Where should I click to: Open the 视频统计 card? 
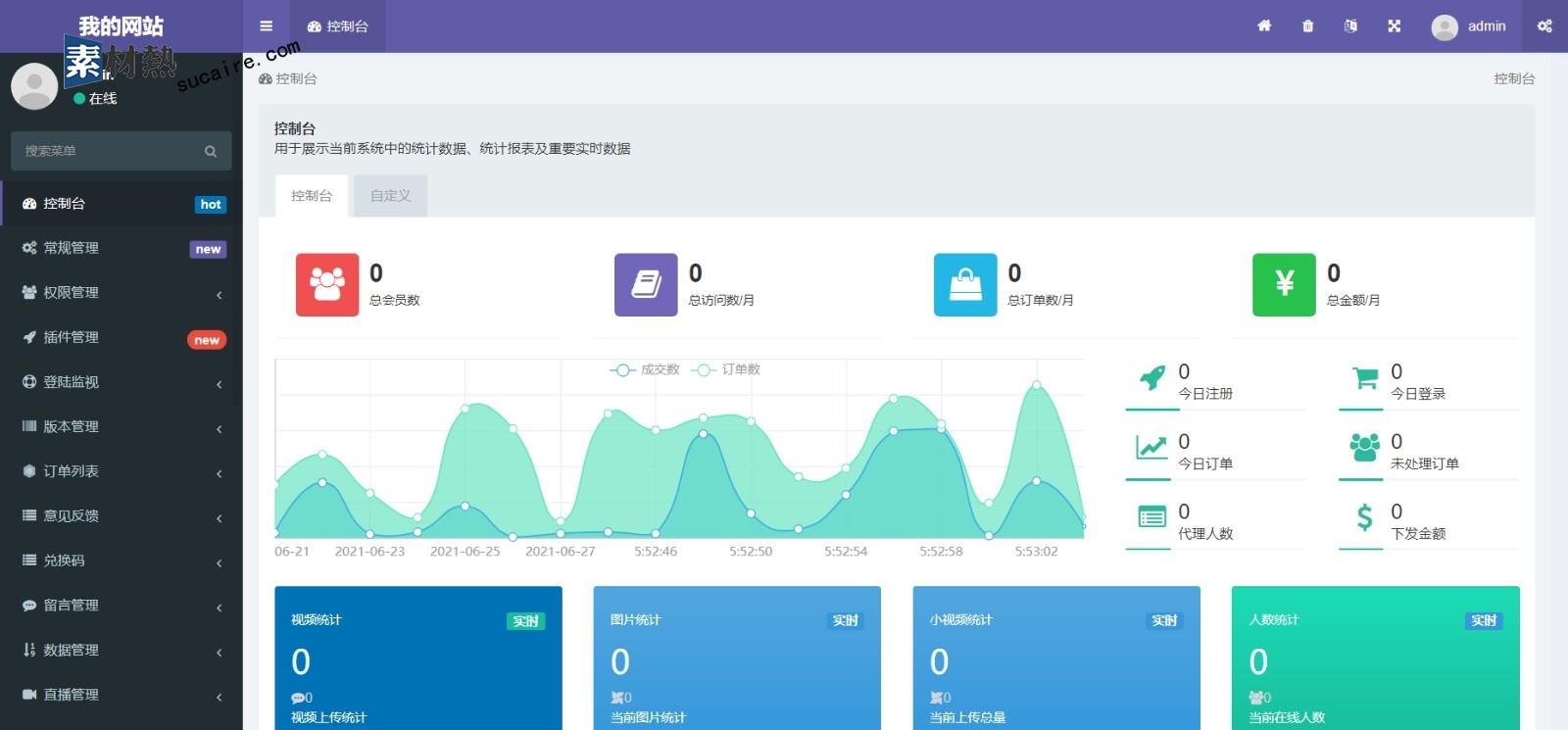point(418,657)
